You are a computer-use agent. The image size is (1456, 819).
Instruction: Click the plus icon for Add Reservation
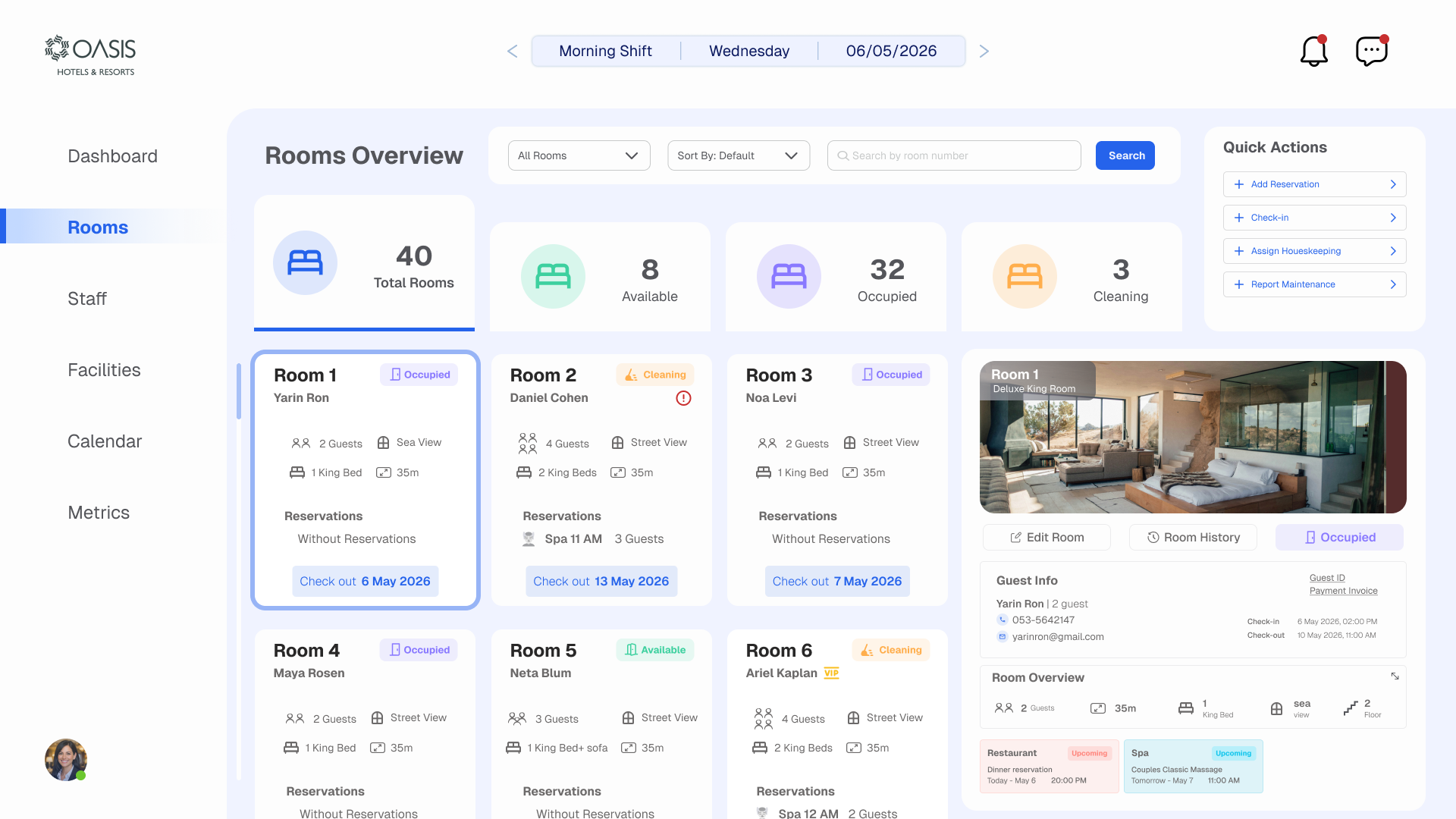pos(1239,184)
